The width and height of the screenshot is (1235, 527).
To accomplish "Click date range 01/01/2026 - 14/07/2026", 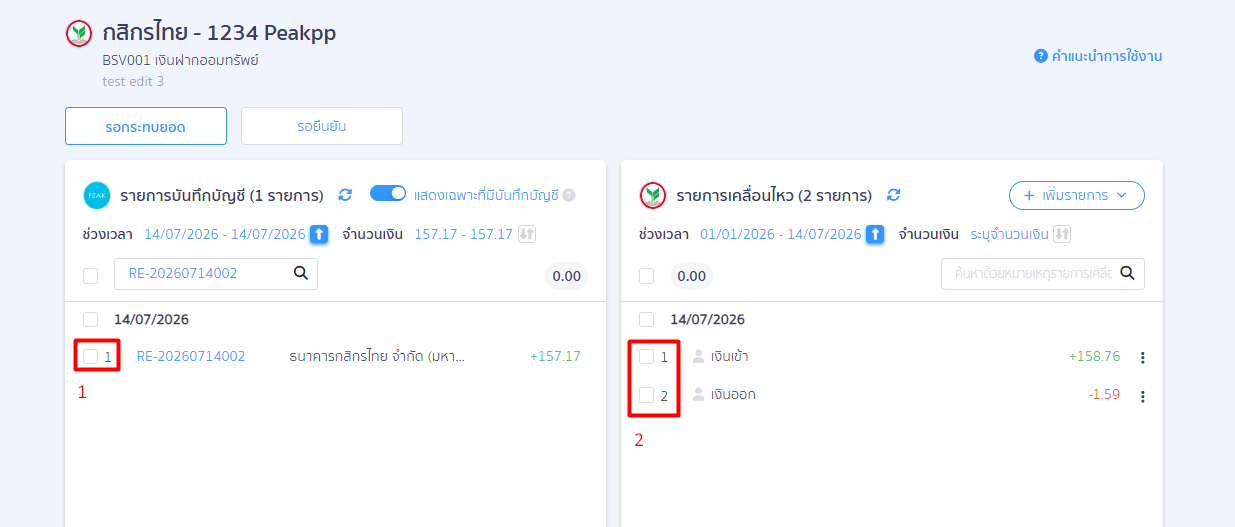I will pyautogui.click(x=781, y=234).
